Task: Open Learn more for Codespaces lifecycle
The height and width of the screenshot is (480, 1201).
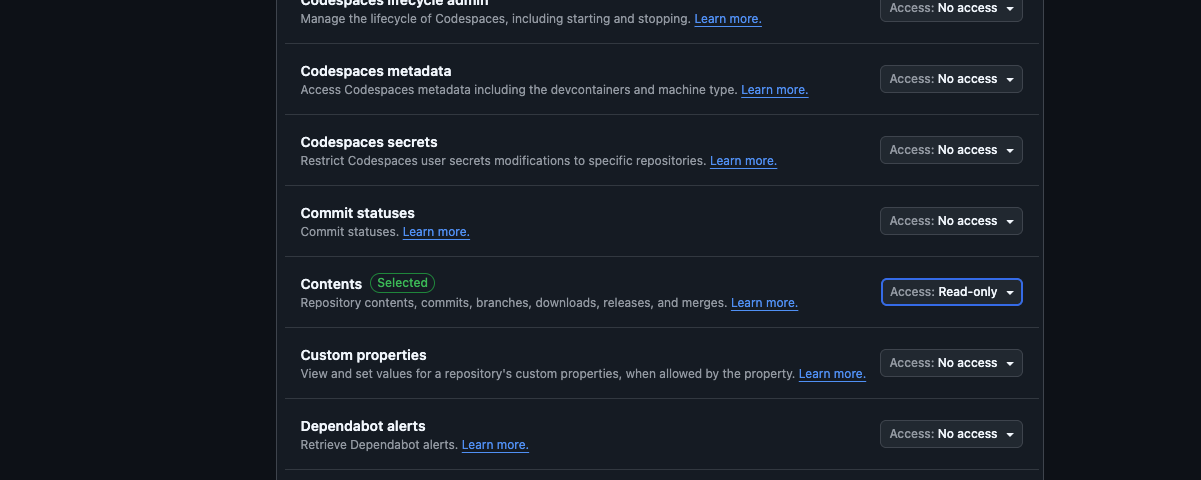Action: tap(728, 19)
